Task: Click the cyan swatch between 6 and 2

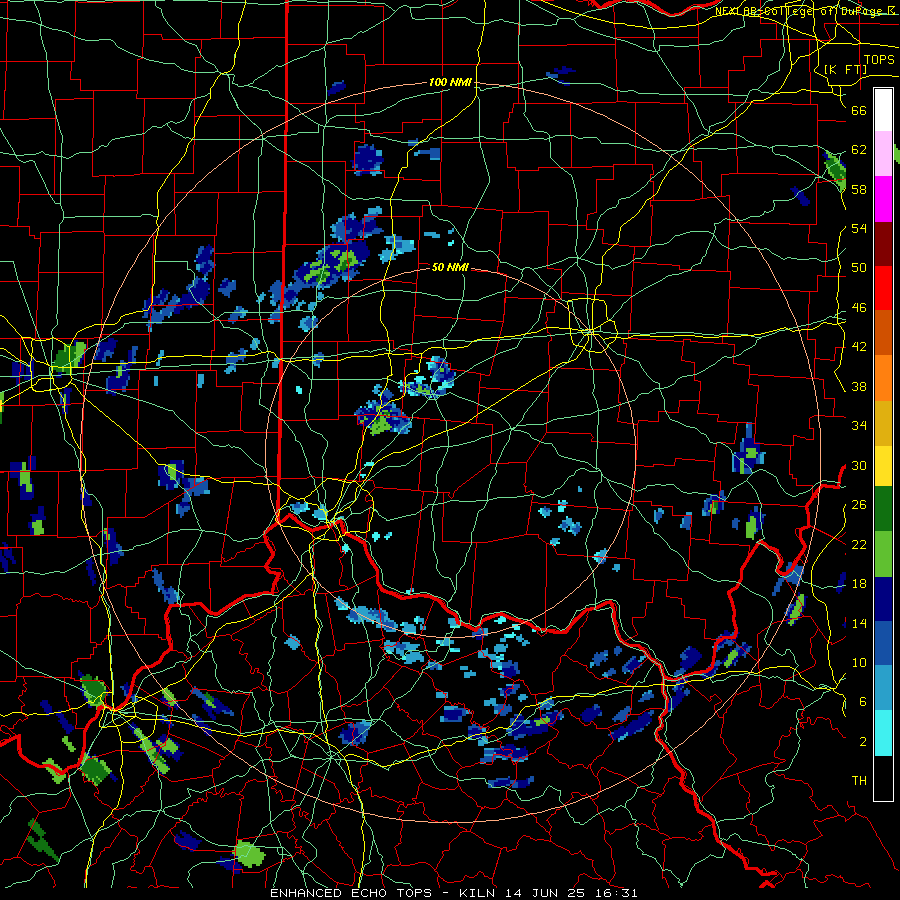Action: (883, 733)
